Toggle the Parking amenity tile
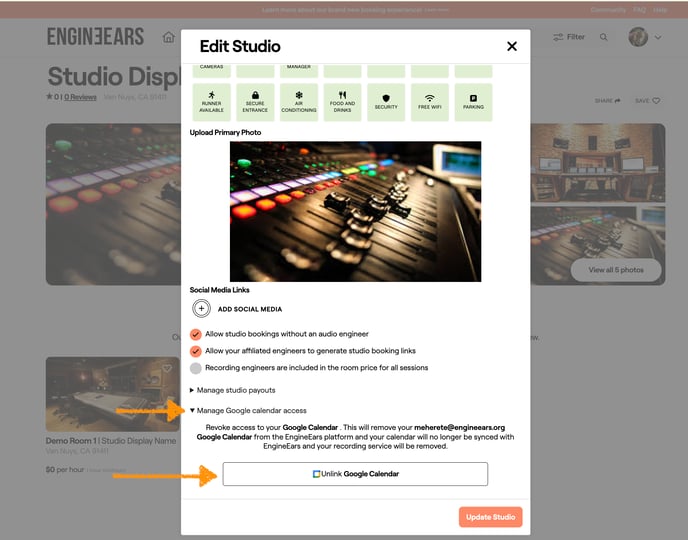688x540 pixels. (x=473, y=102)
